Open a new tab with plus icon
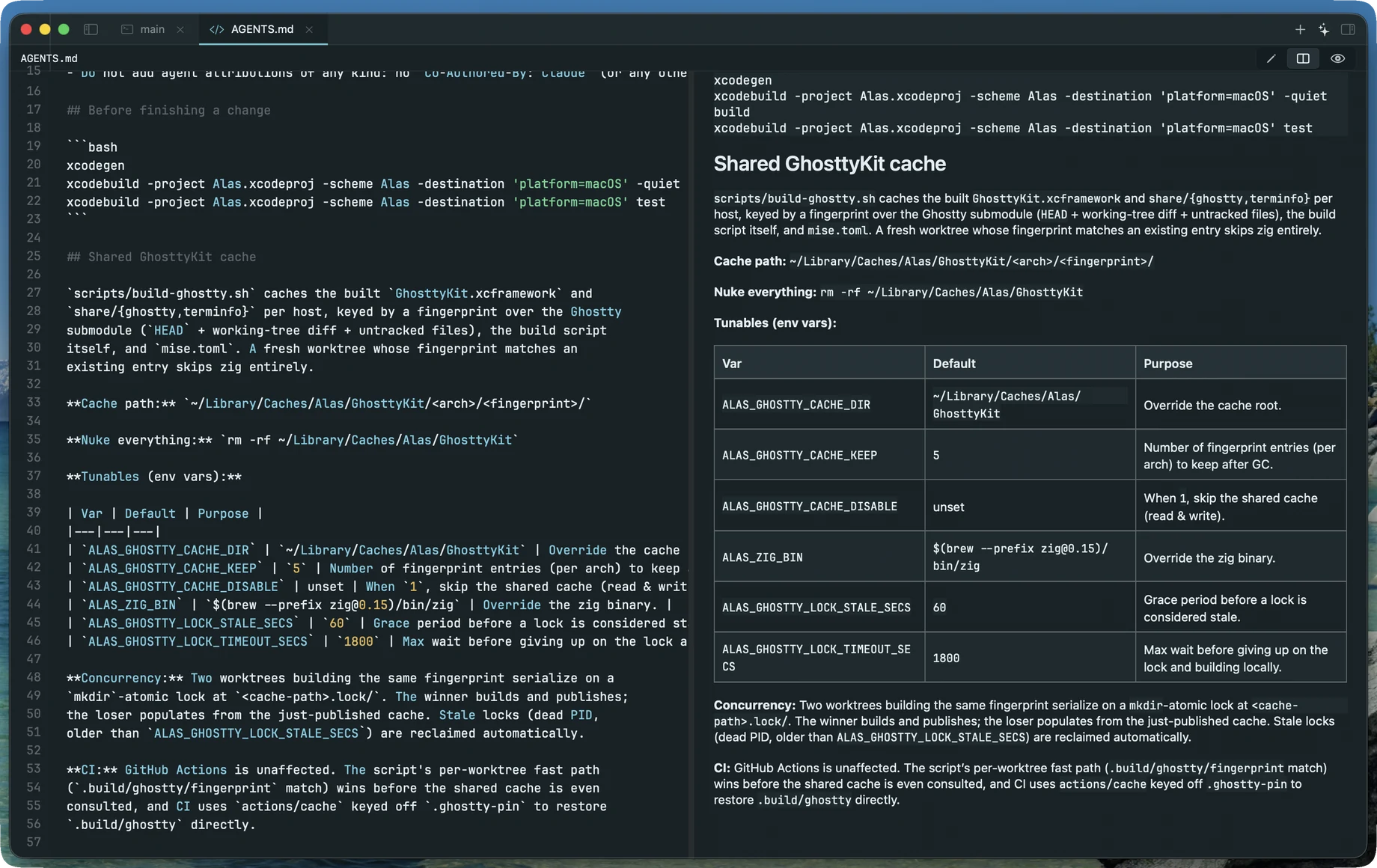Image resolution: width=1377 pixels, height=868 pixels. (1300, 29)
